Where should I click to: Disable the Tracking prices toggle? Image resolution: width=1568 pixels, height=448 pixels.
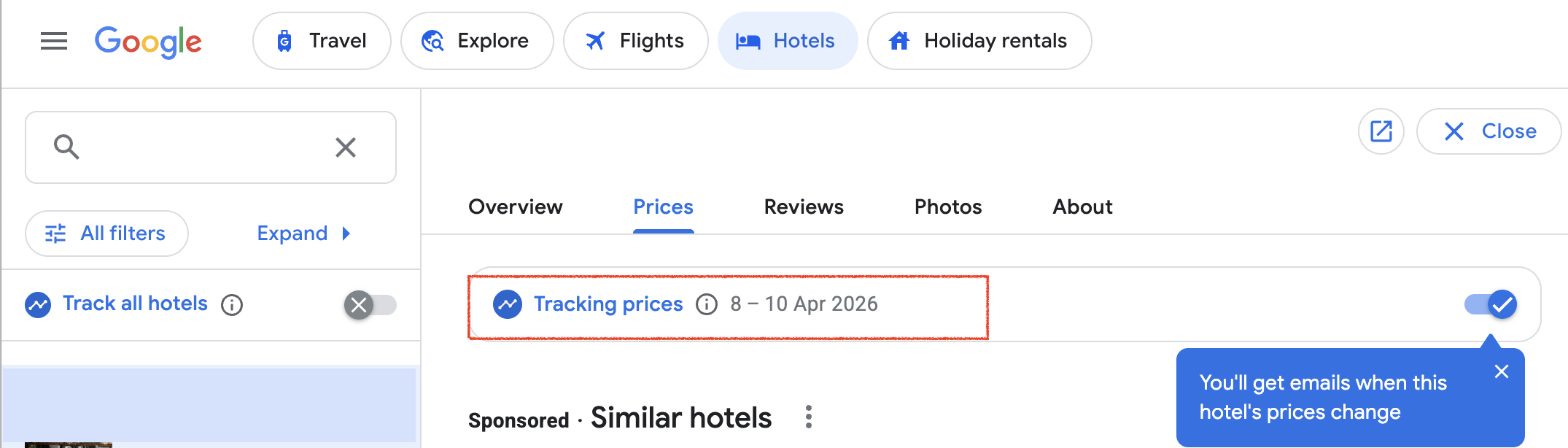click(1489, 304)
